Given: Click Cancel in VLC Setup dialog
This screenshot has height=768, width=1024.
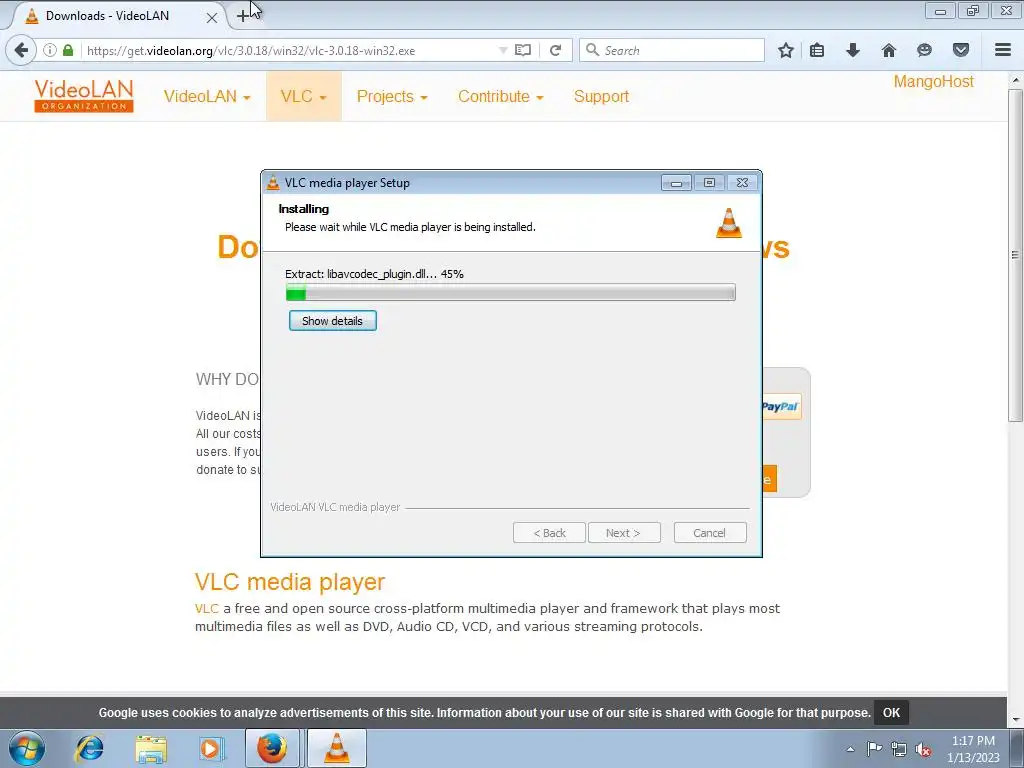Looking at the screenshot, I should (710, 533).
